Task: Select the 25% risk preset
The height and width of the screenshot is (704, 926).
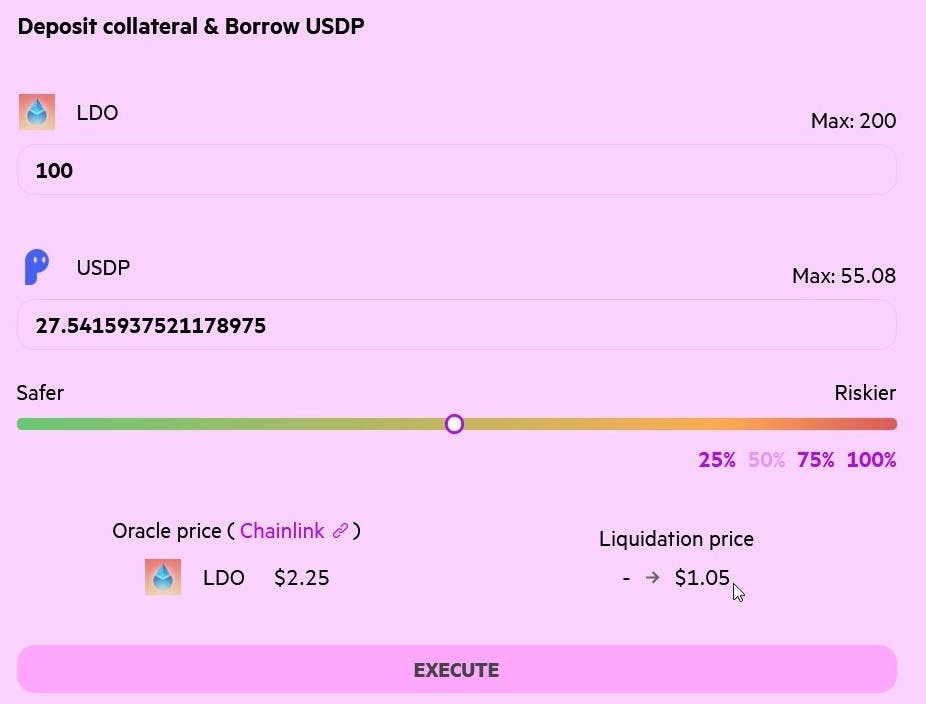Action: point(717,460)
